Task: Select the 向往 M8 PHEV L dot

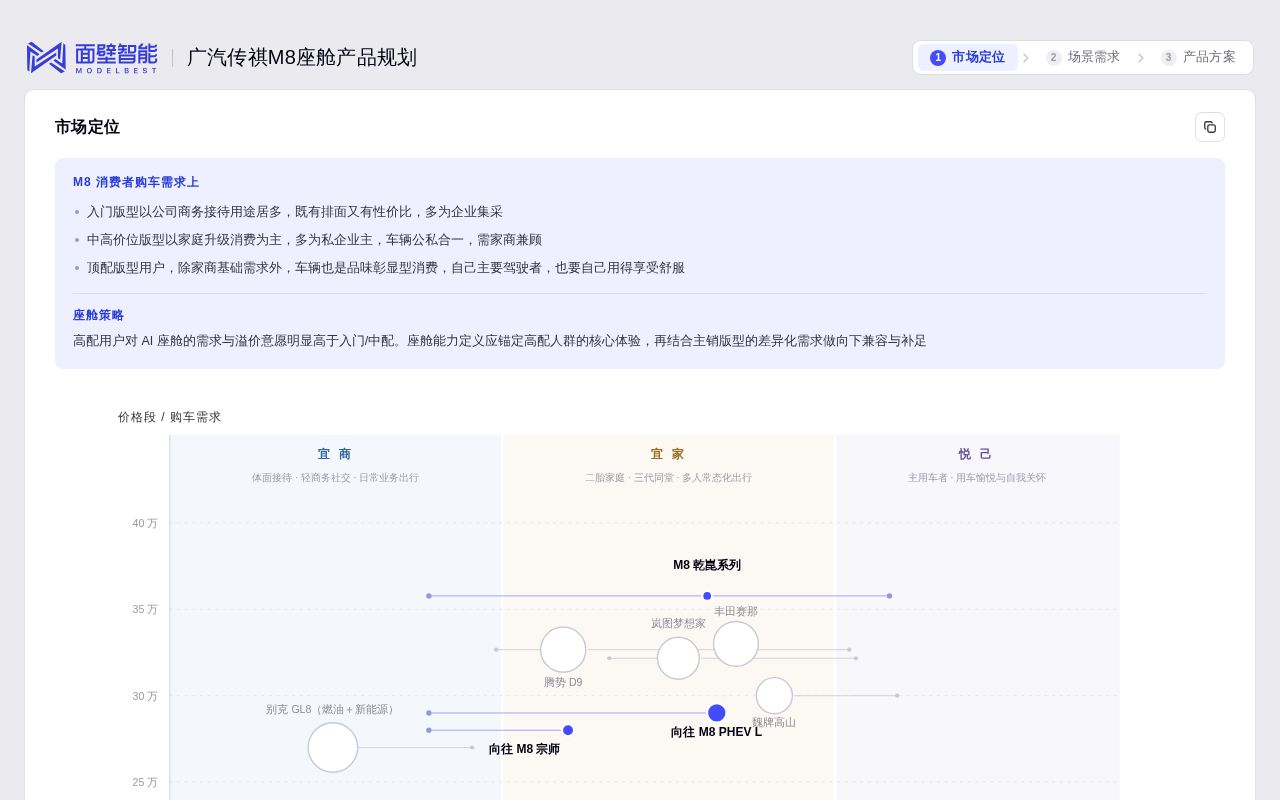Action: tap(717, 713)
